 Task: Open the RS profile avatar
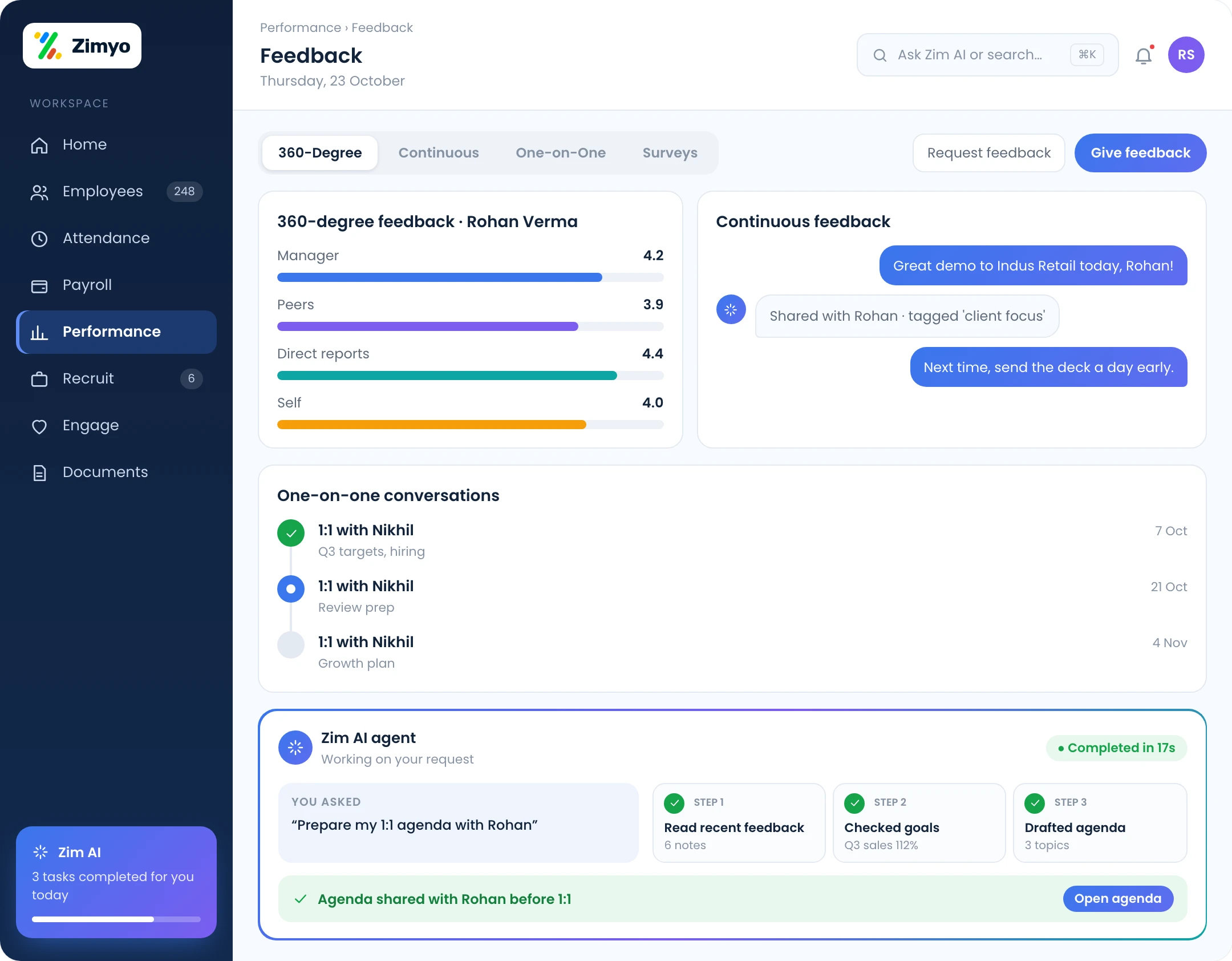click(x=1186, y=55)
